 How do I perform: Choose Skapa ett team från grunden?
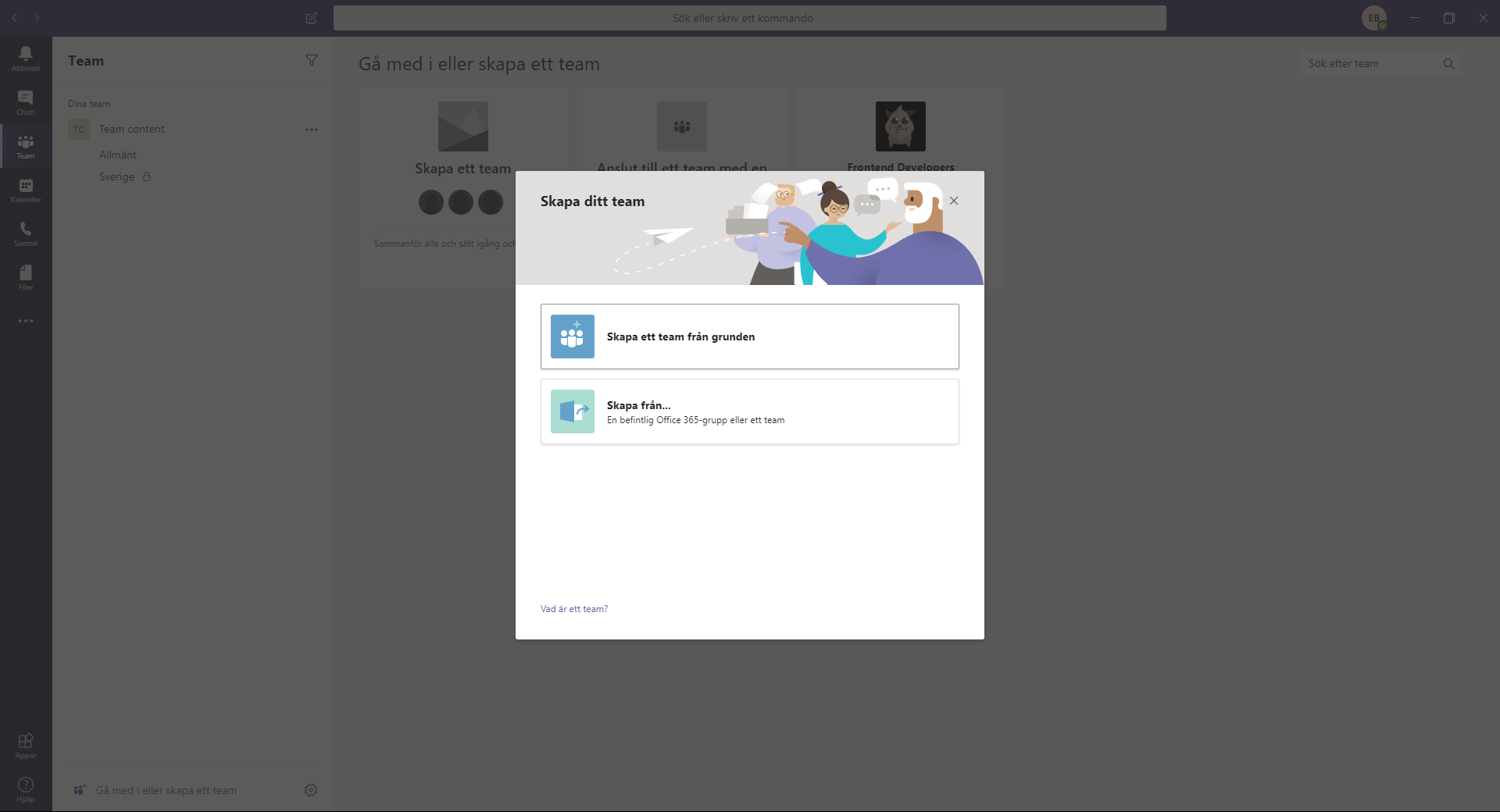[x=748, y=337]
